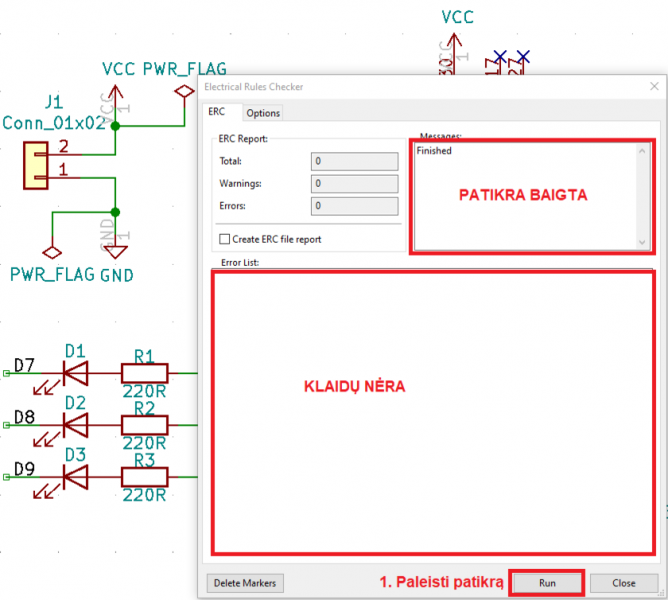This screenshot has height=600, width=668.
Task: Select the D3 LED symbol
Action: pyautogui.click(x=75, y=477)
